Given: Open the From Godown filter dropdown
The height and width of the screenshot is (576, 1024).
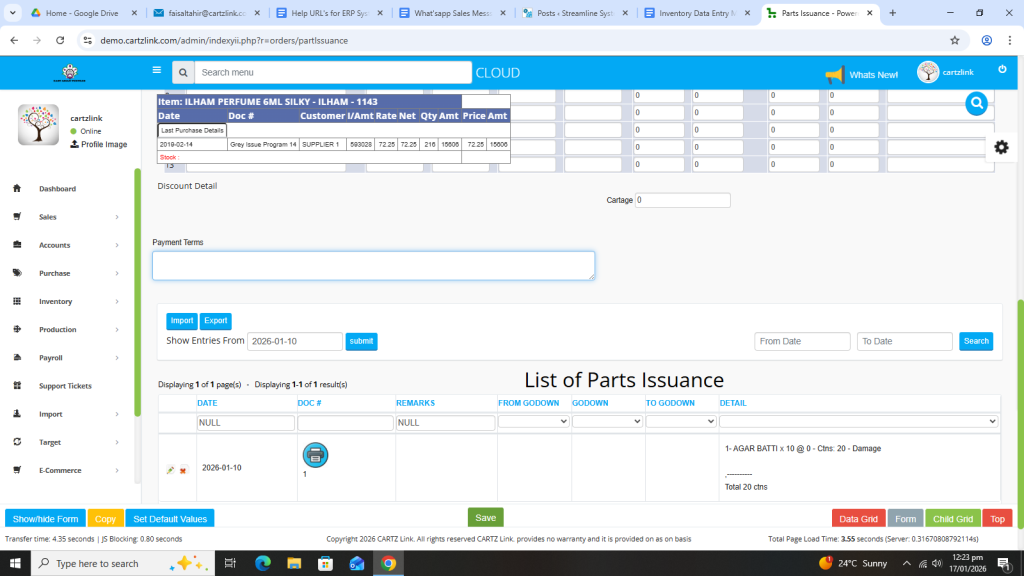Looking at the screenshot, I should pyautogui.click(x=533, y=422).
